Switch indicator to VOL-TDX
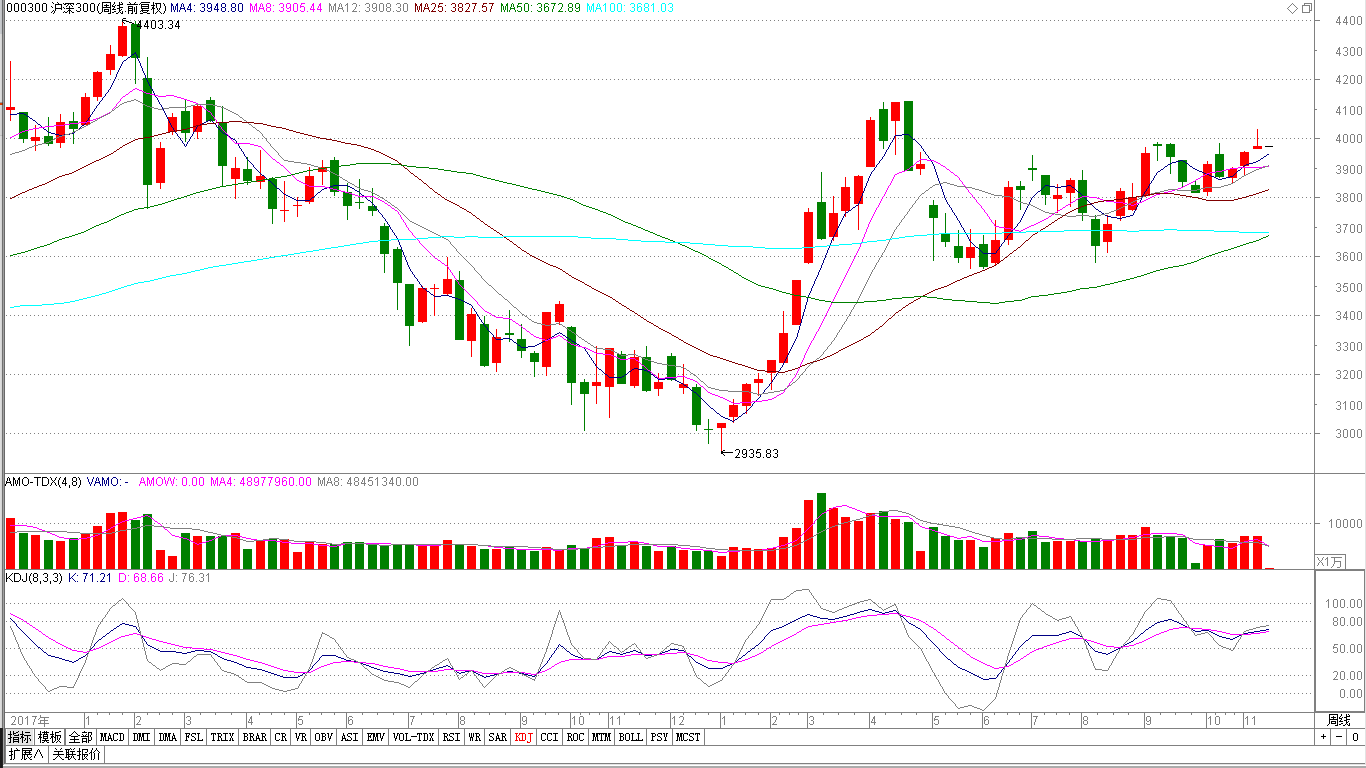Screen dimensions: 1366x768 coord(413,737)
